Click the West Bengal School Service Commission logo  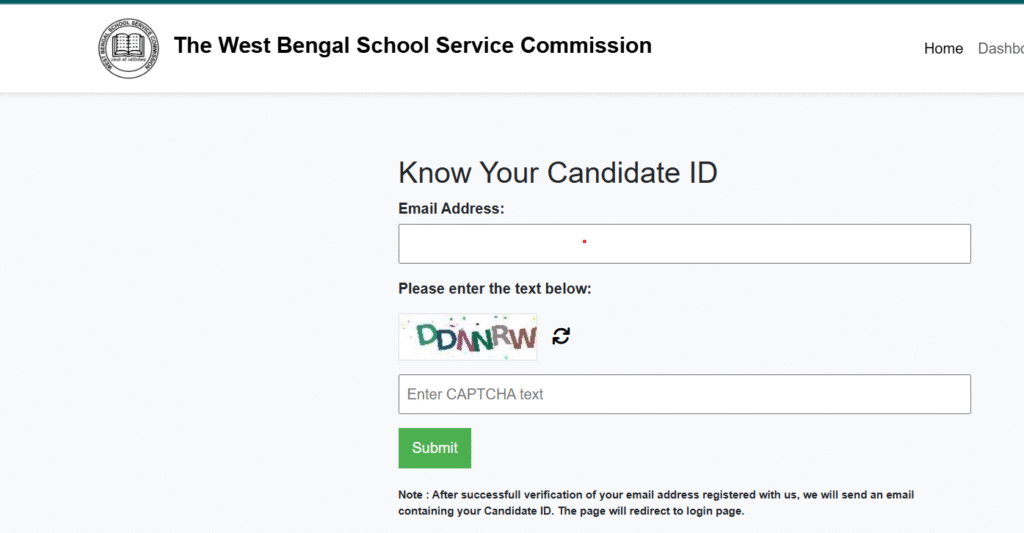(129, 48)
